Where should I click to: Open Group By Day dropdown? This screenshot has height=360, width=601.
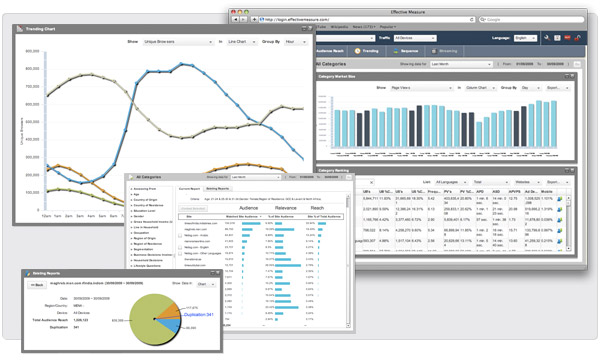tap(530, 88)
